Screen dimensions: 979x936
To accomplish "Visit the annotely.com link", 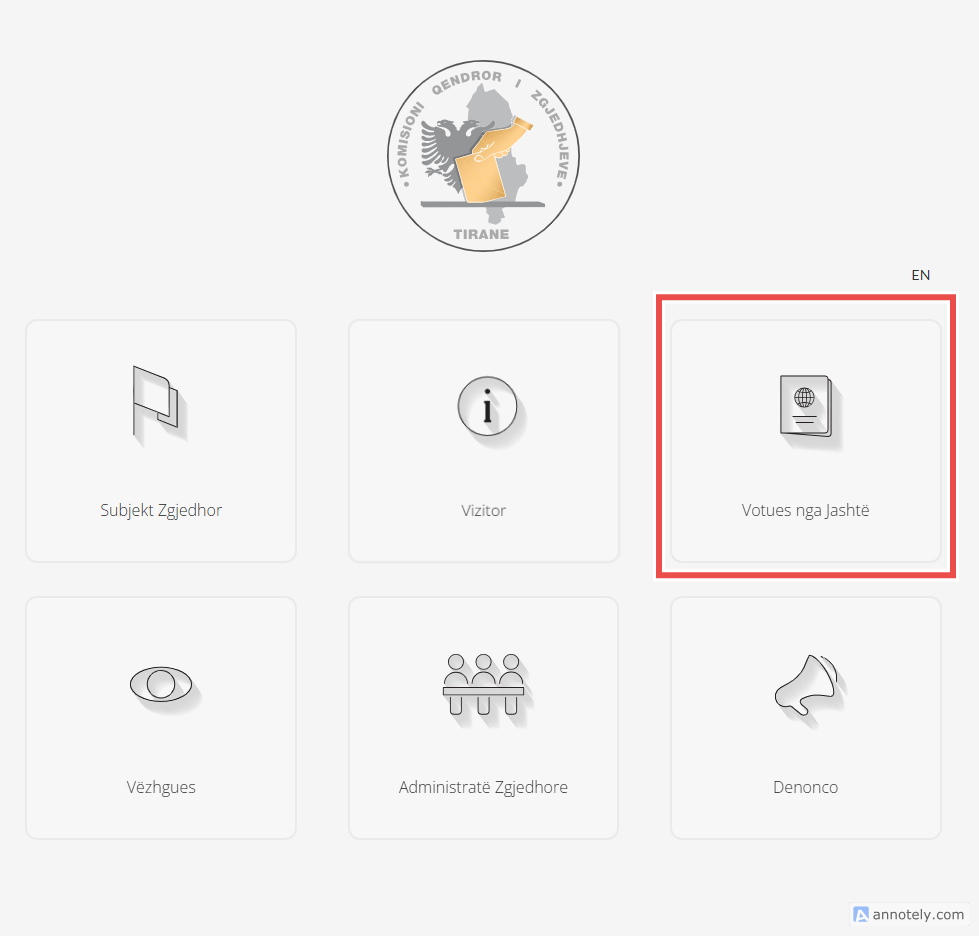I will 918,914.
